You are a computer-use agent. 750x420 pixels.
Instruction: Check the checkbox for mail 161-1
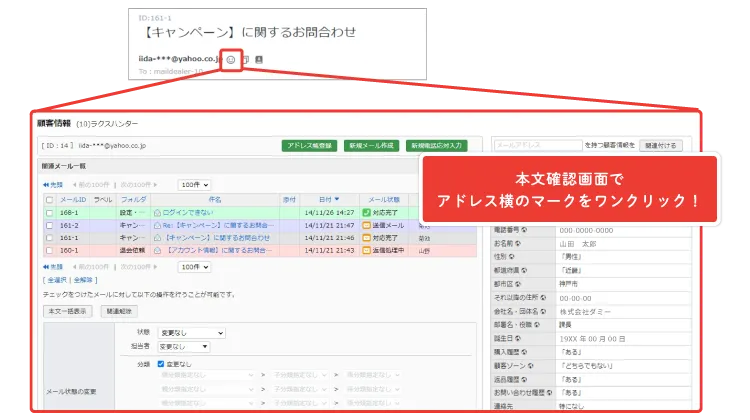point(49,238)
